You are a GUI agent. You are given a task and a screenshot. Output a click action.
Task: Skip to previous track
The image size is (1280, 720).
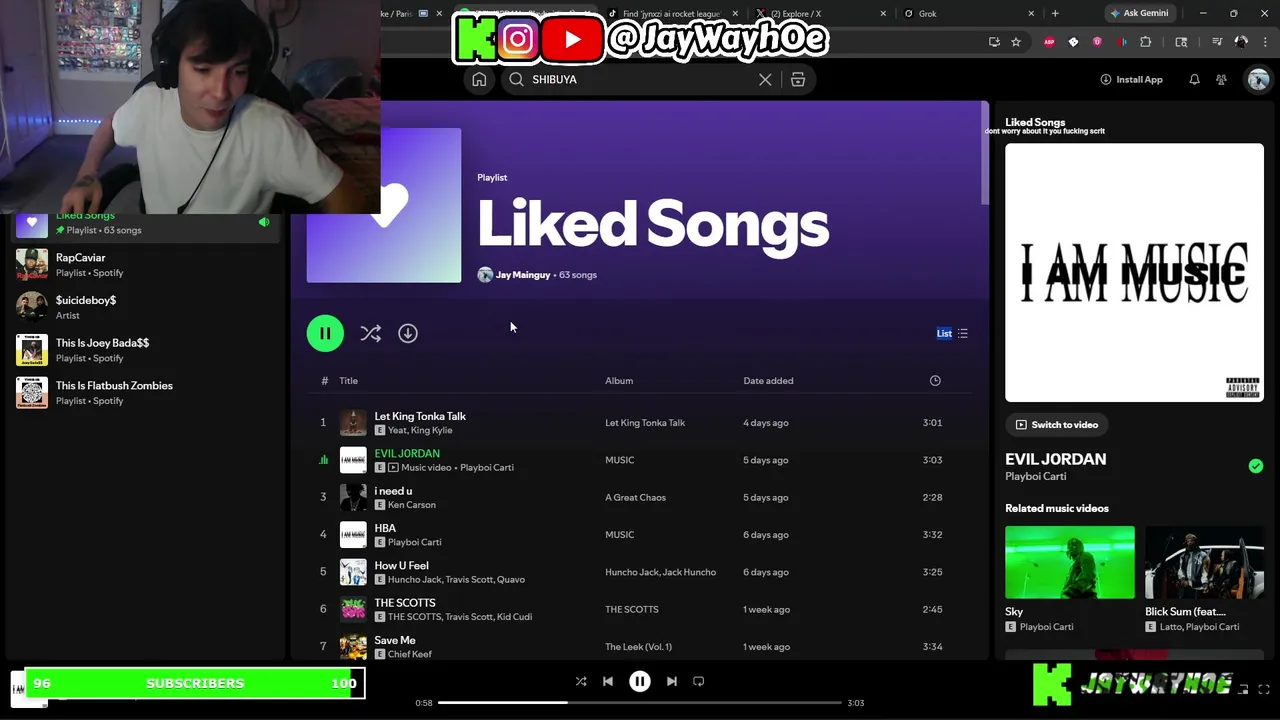point(607,681)
